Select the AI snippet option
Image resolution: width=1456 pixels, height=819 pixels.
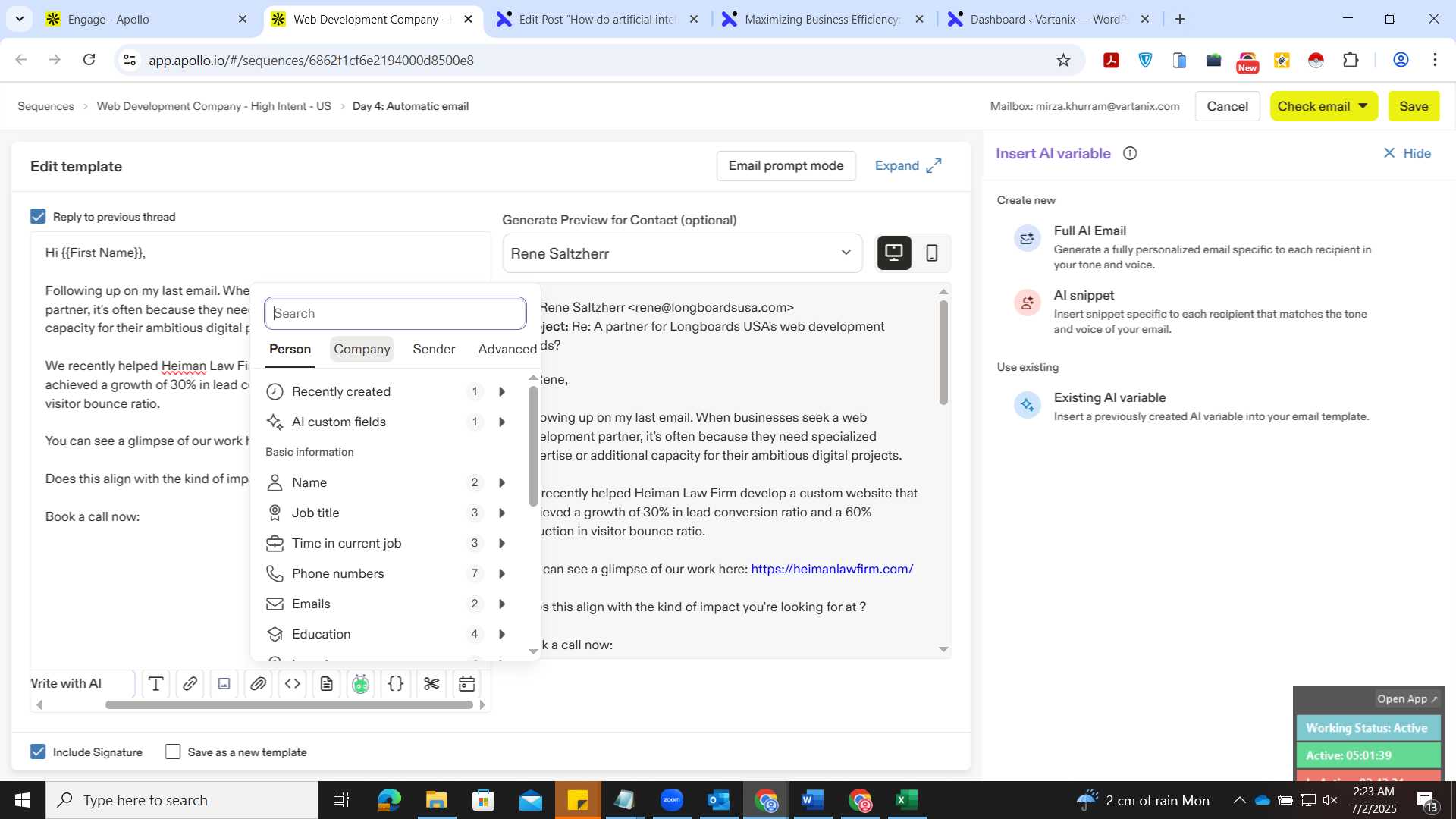1194,312
